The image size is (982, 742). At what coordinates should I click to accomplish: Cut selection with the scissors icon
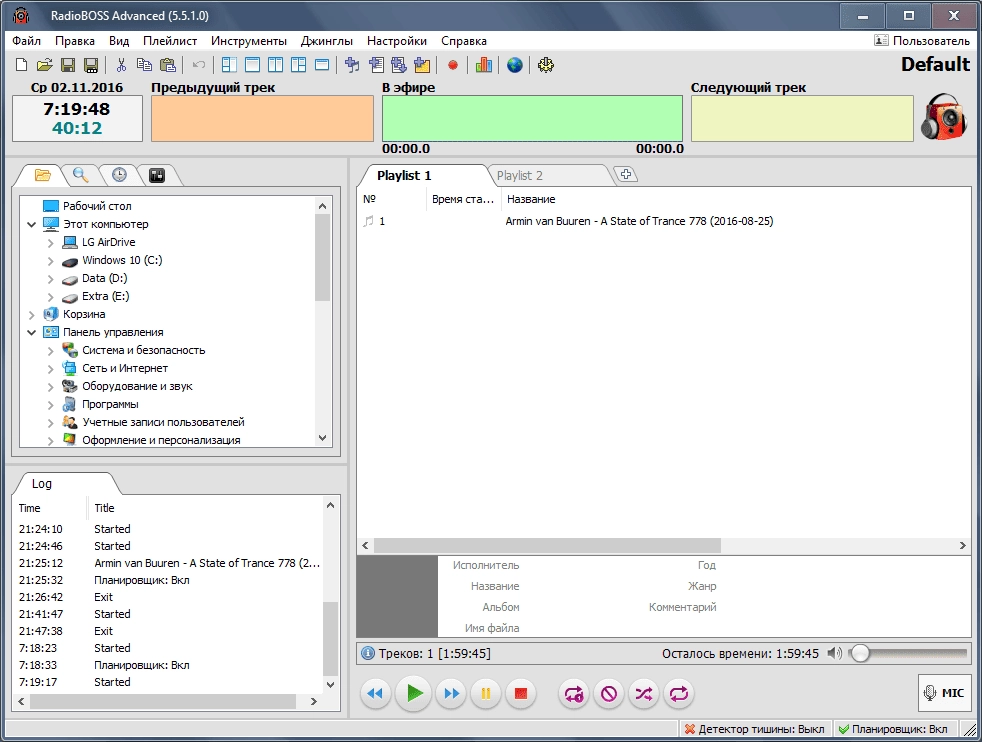[x=121, y=65]
